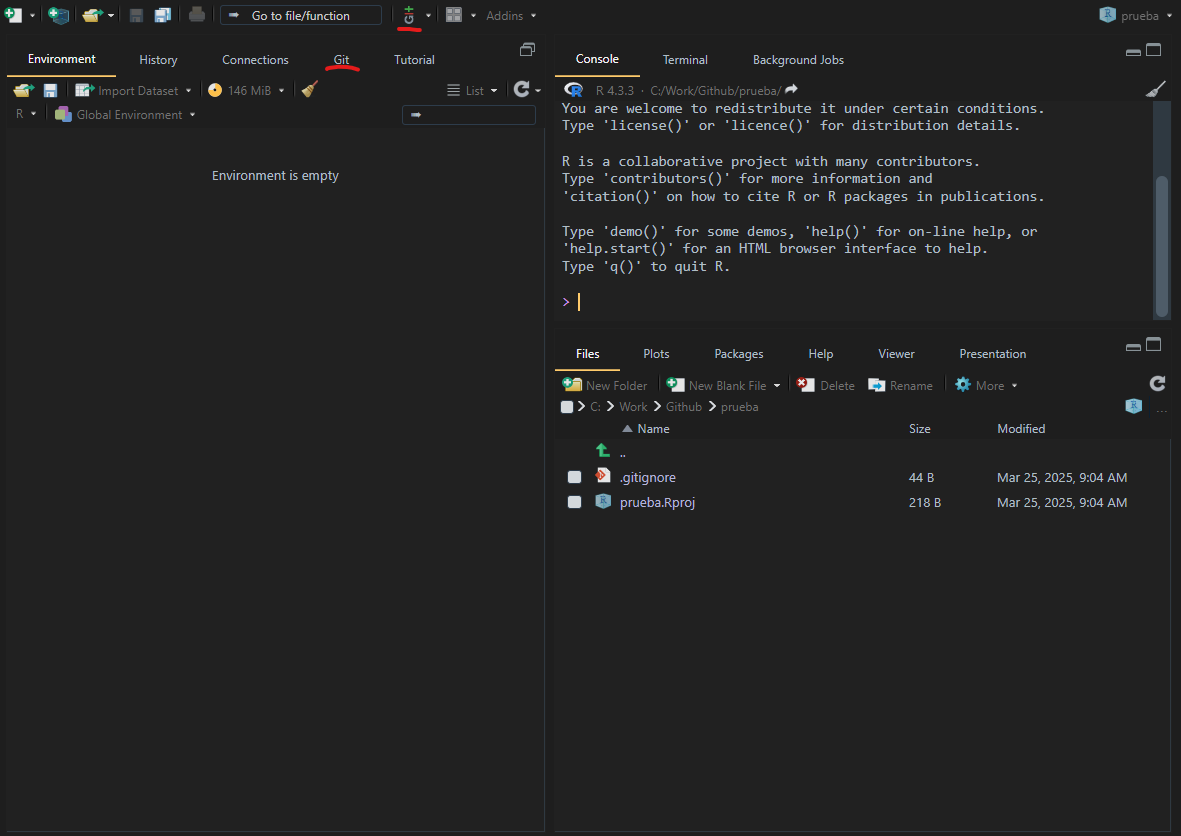
Task: Open the 146 MiB memory usage menu
Action: coord(246,90)
